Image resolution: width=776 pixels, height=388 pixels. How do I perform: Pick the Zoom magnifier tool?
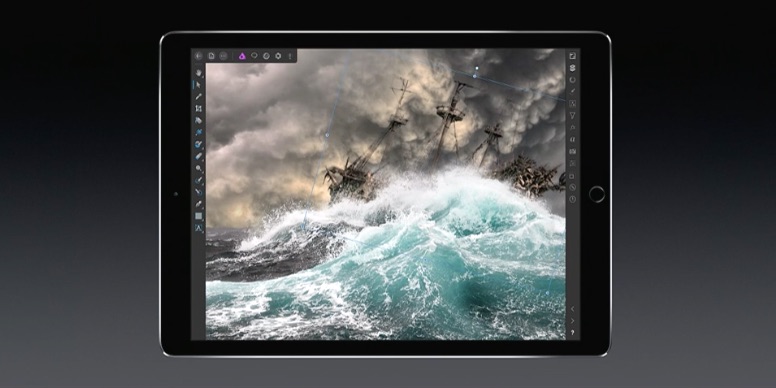[199, 168]
